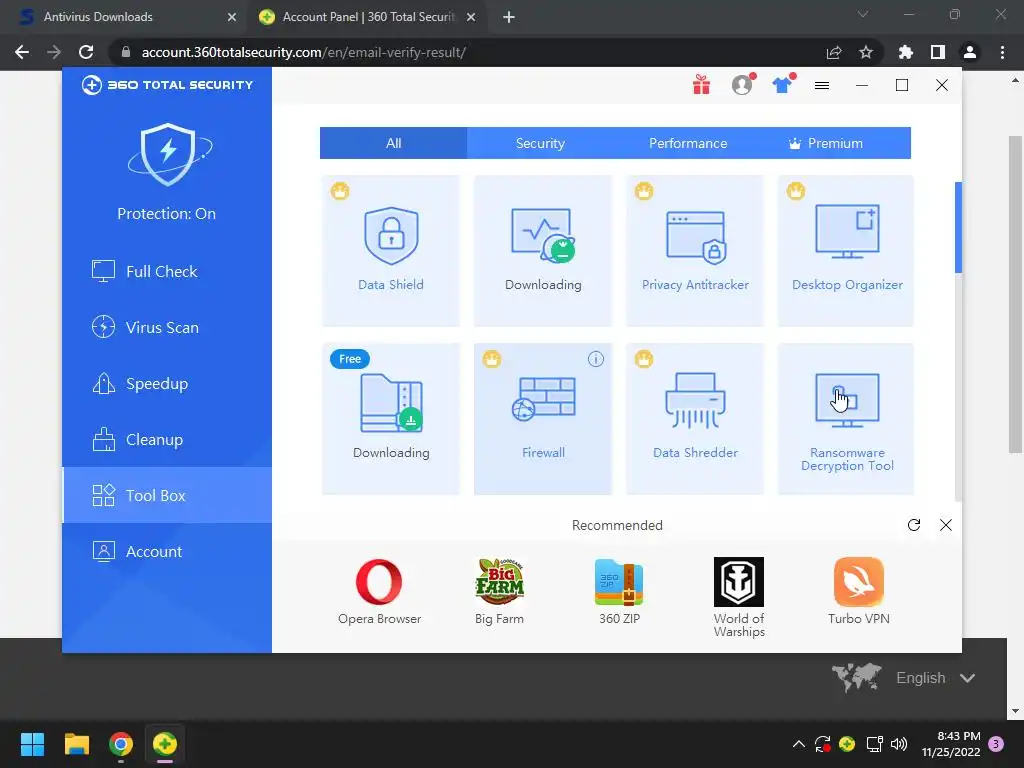
Task: Open the Firewall tool
Action: click(x=543, y=419)
